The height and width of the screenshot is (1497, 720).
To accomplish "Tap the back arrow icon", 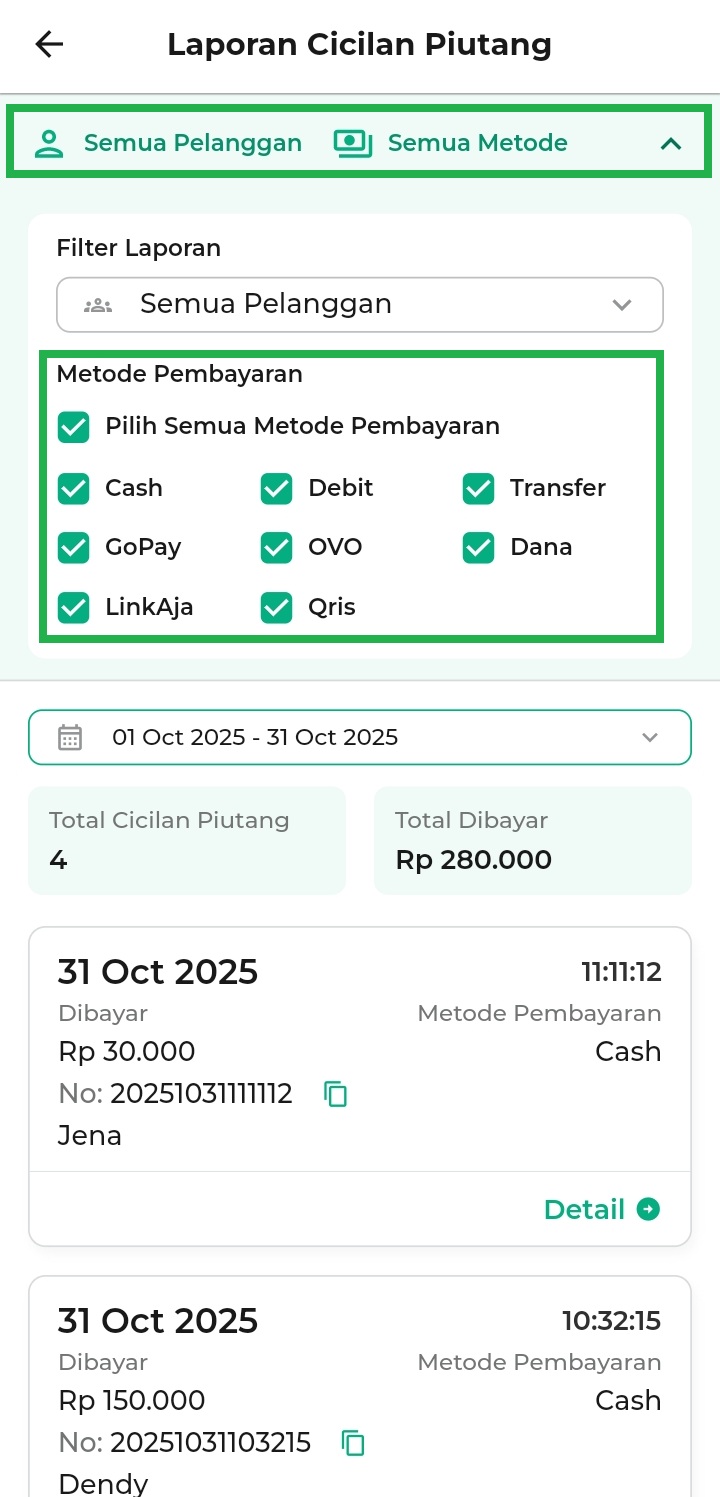I will 49,44.
